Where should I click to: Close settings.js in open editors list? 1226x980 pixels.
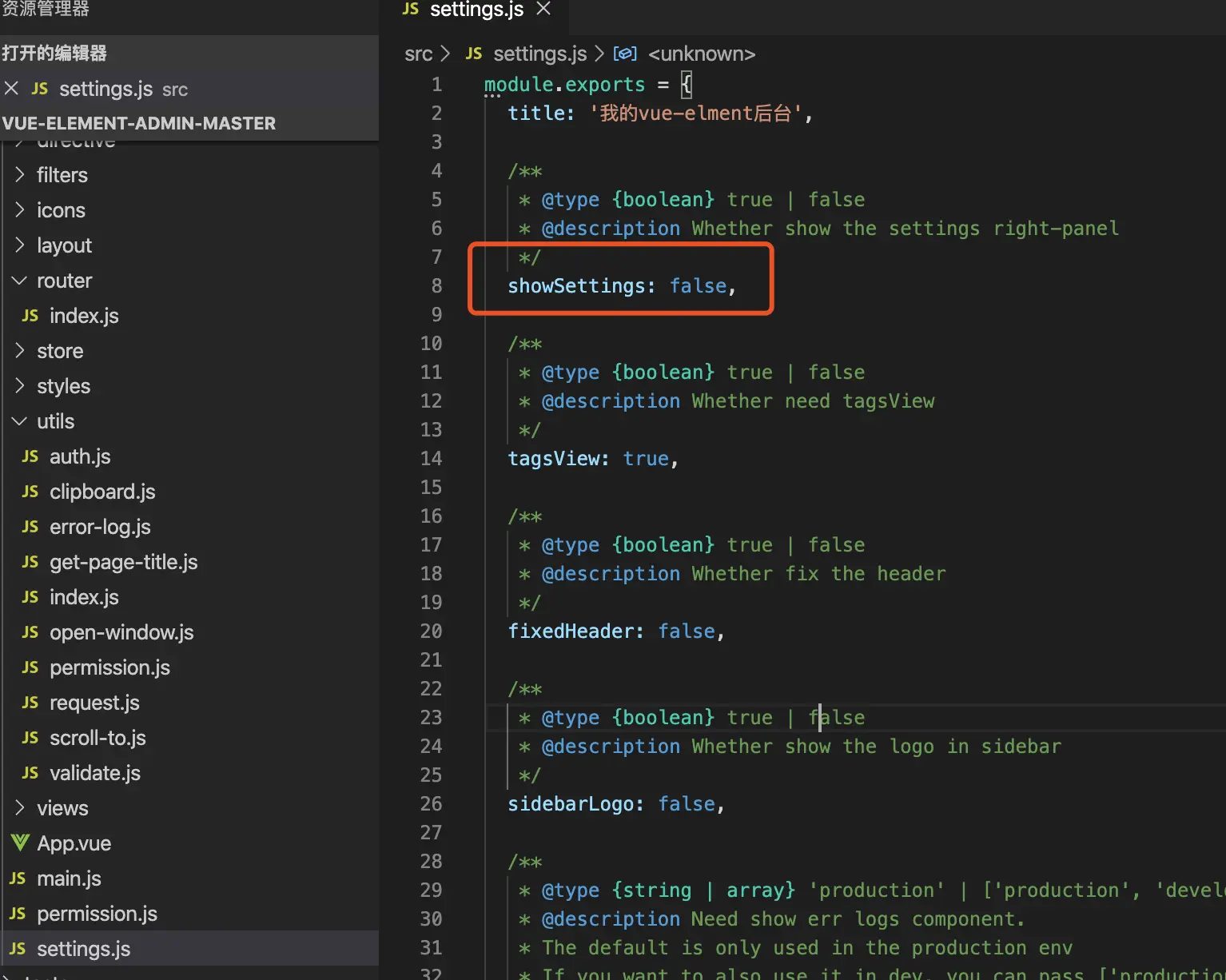pos(11,88)
